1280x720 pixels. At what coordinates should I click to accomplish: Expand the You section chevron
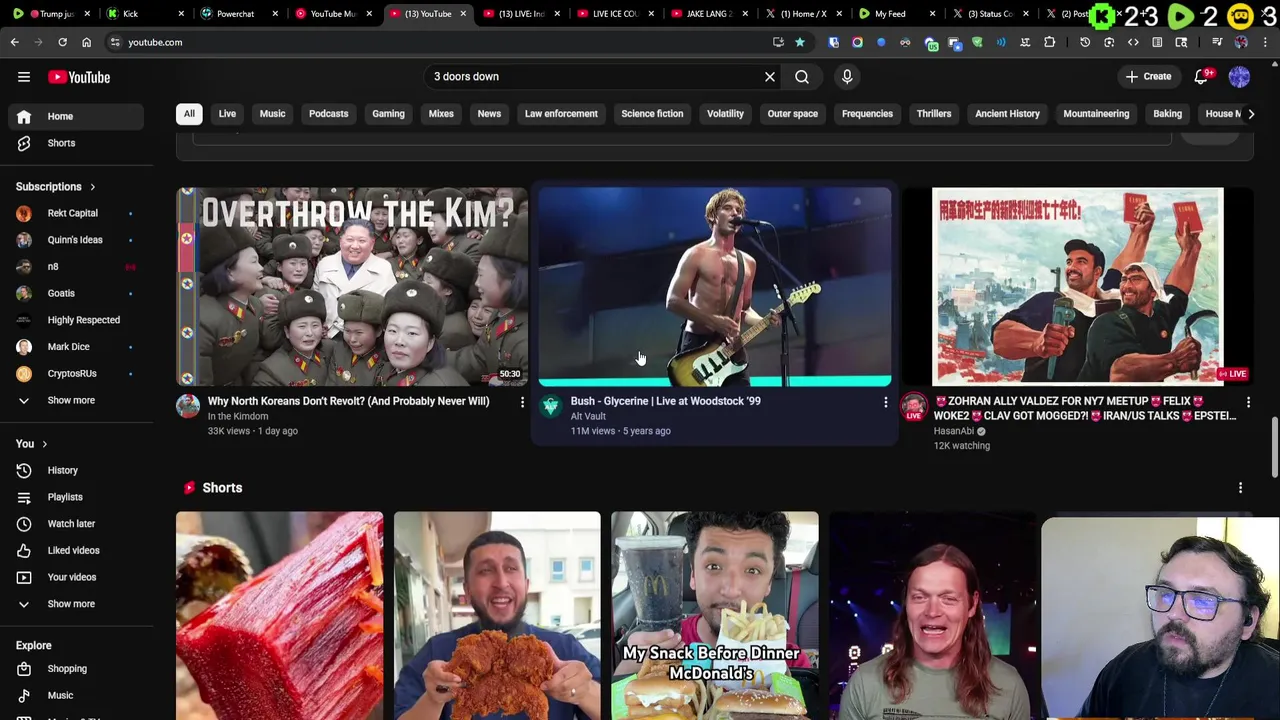point(44,444)
